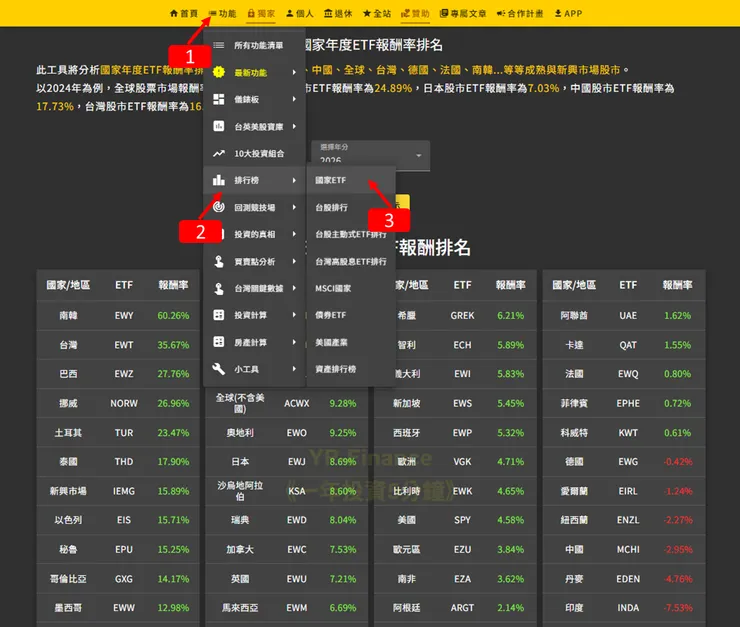Click the QAT ticker for 卡達
Image resolution: width=740 pixels, height=627 pixels.
click(628, 345)
